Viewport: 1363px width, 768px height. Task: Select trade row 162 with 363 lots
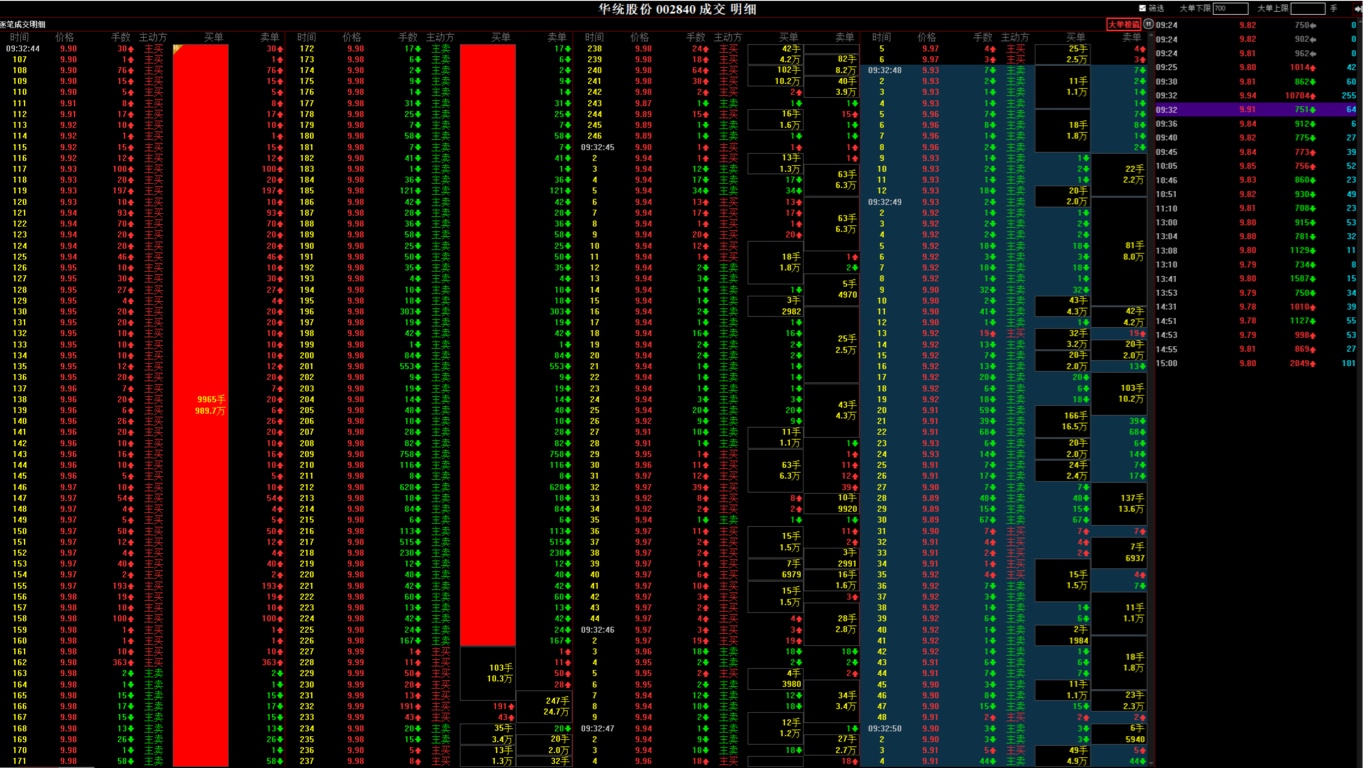click(144, 663)
